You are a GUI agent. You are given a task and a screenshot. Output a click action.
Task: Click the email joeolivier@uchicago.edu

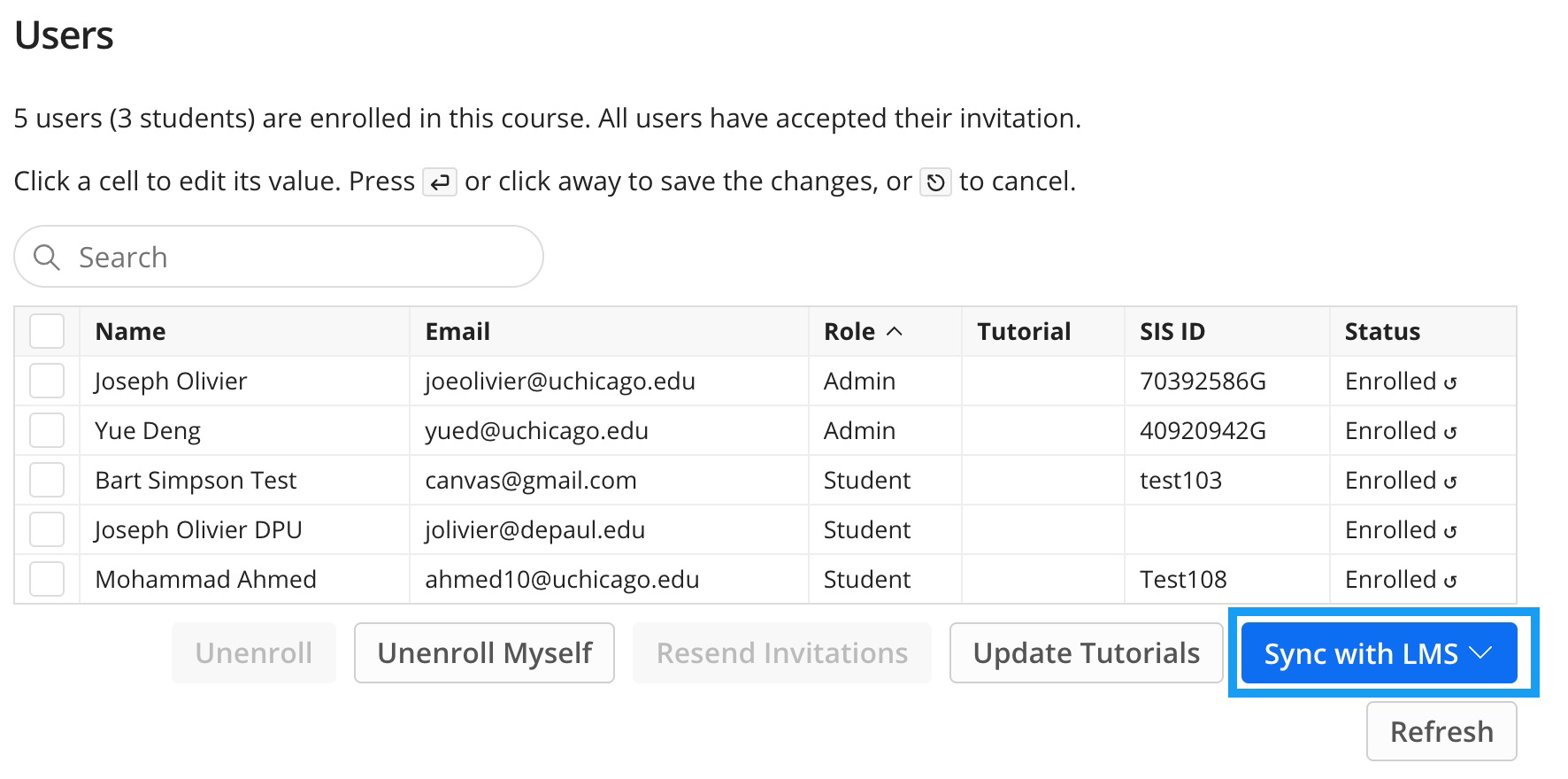560,381
